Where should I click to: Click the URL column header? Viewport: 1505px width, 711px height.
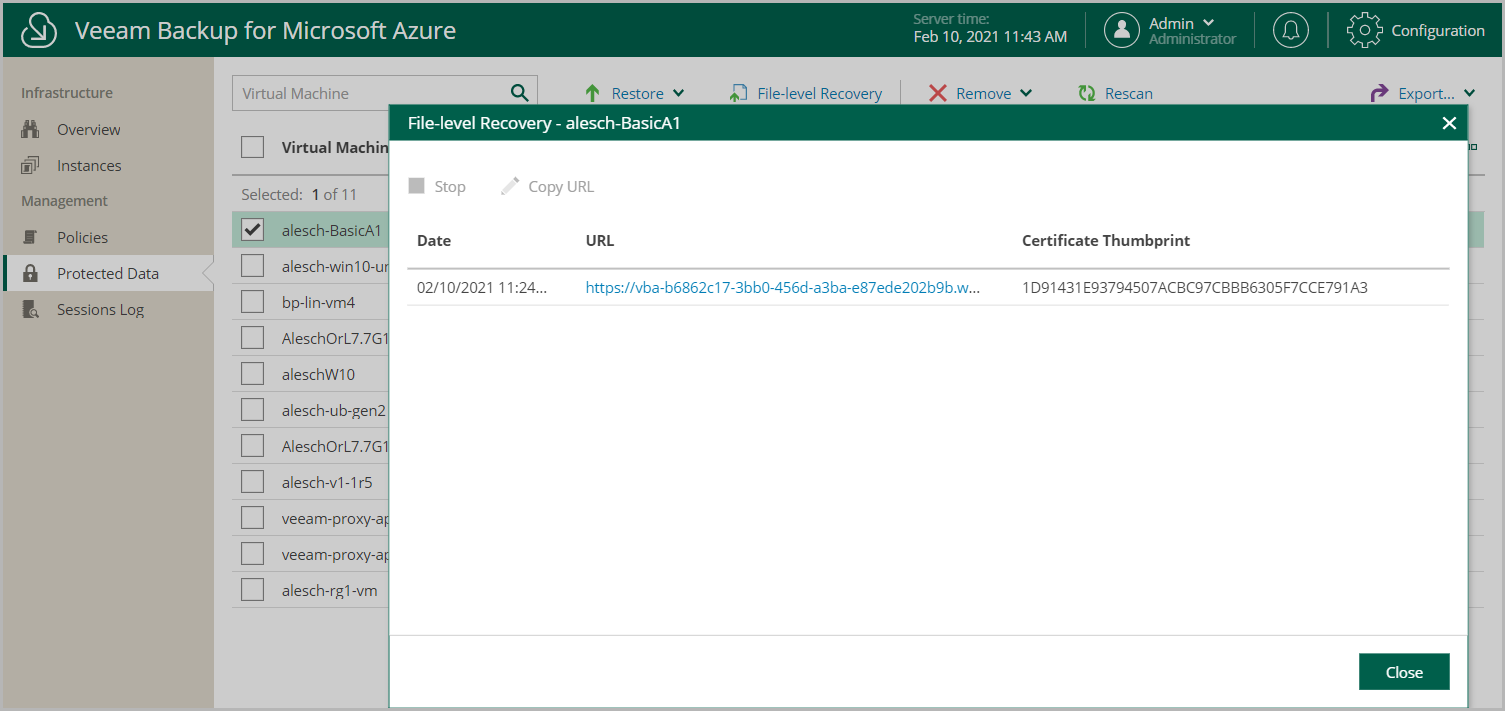pyautogui.click(x=600, y=240)
